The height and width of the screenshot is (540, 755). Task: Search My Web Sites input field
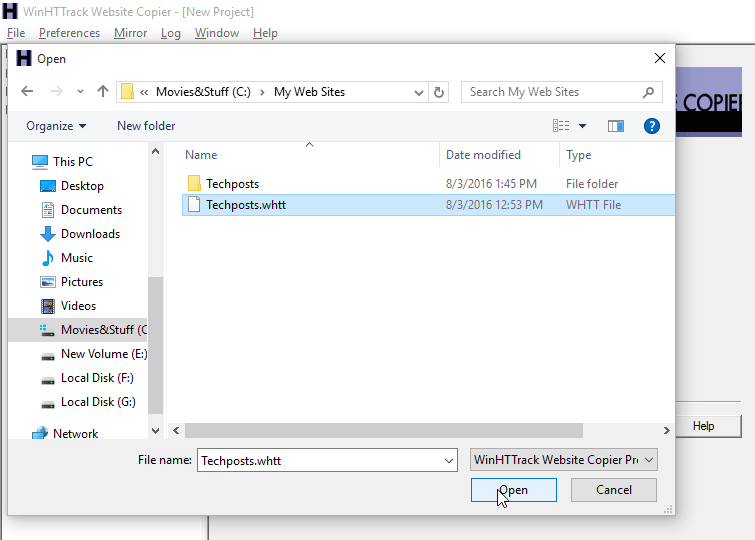coord(561,92)
